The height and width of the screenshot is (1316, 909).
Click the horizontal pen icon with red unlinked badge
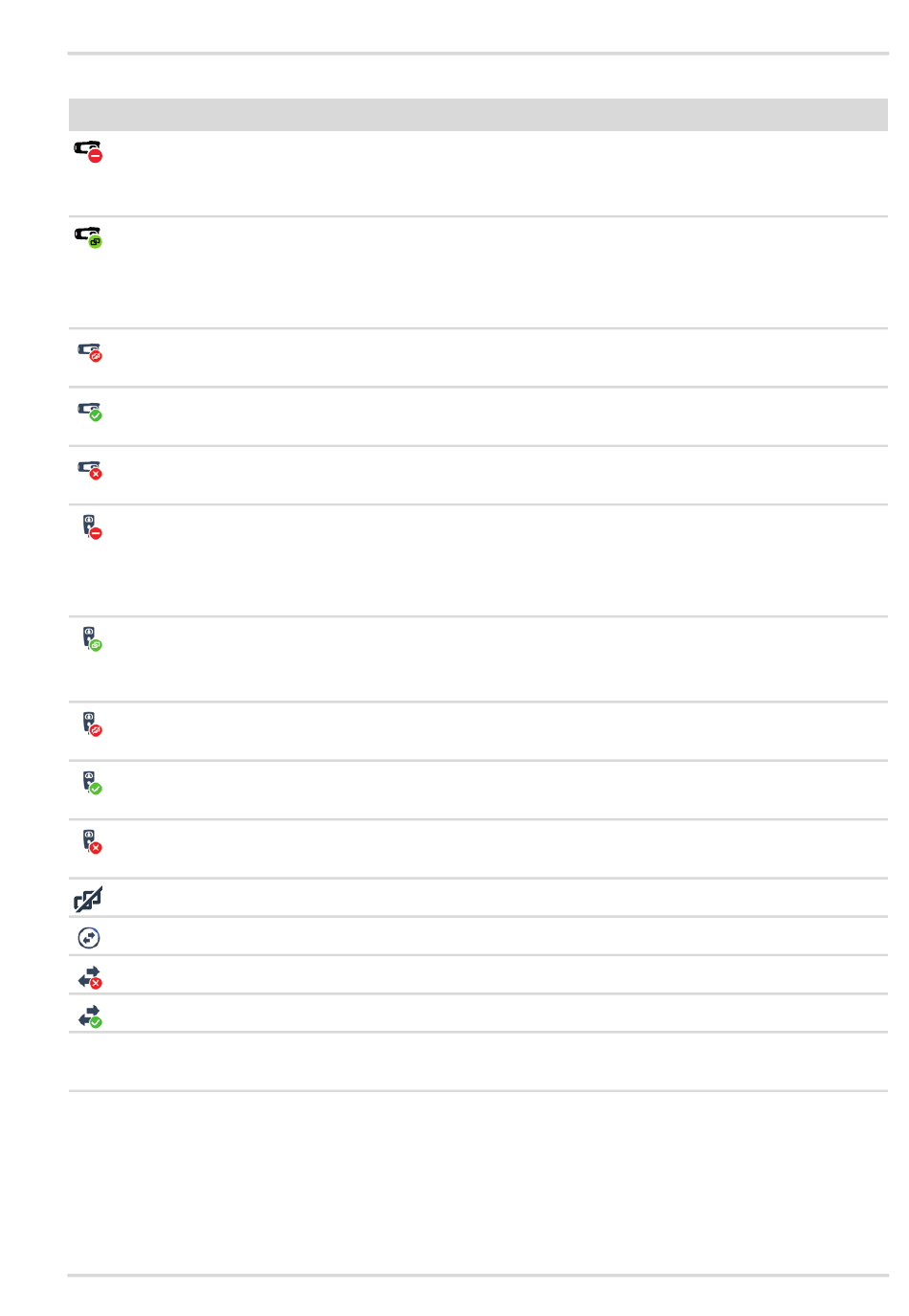point(89,353)
